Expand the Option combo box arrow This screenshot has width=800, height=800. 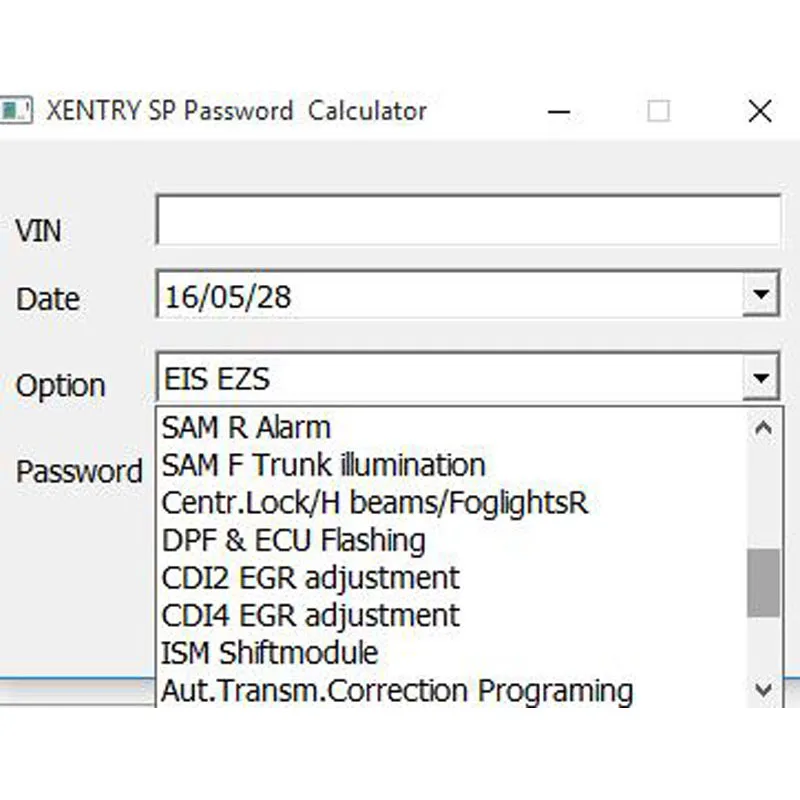coord(761,378)
